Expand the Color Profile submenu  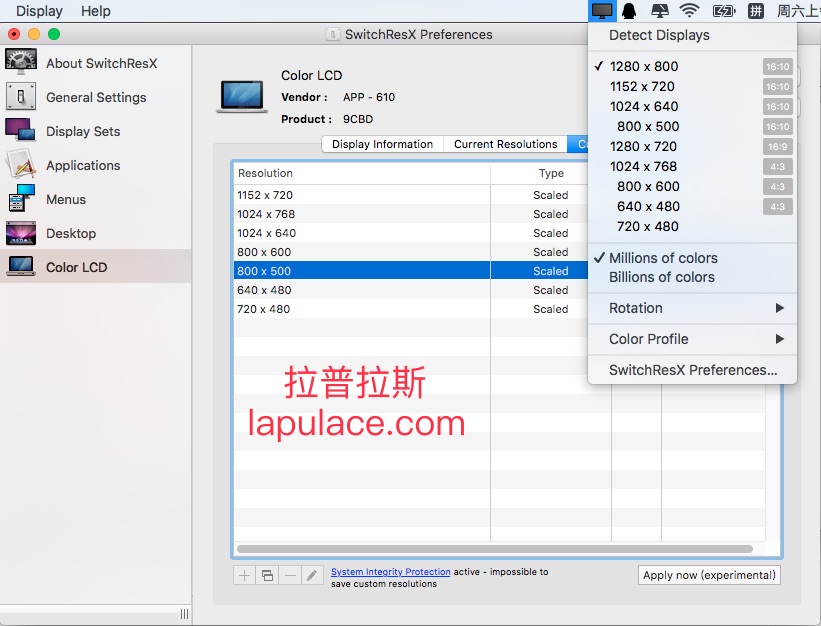click(692, 339)
